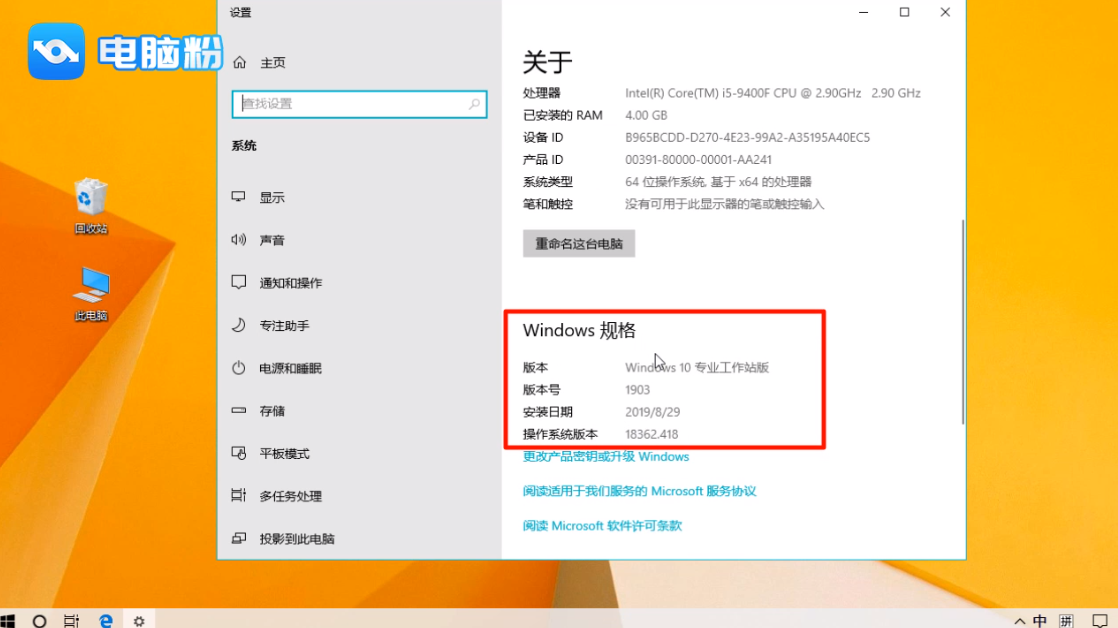Click the 关于 page heading
This screenshot has height=628, width=1118.
click(x=548, y=62)
